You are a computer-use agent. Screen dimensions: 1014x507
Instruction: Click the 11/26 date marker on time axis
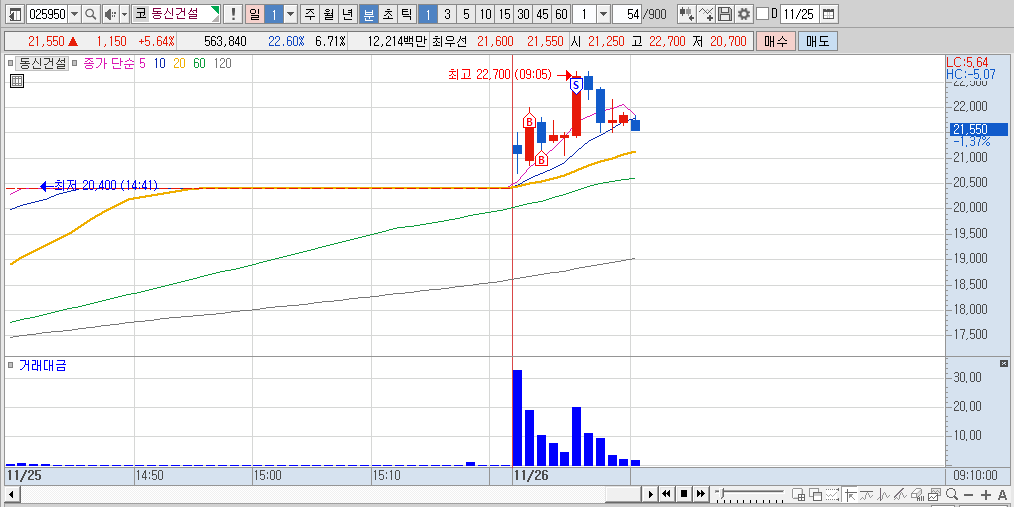click(530, 475)
